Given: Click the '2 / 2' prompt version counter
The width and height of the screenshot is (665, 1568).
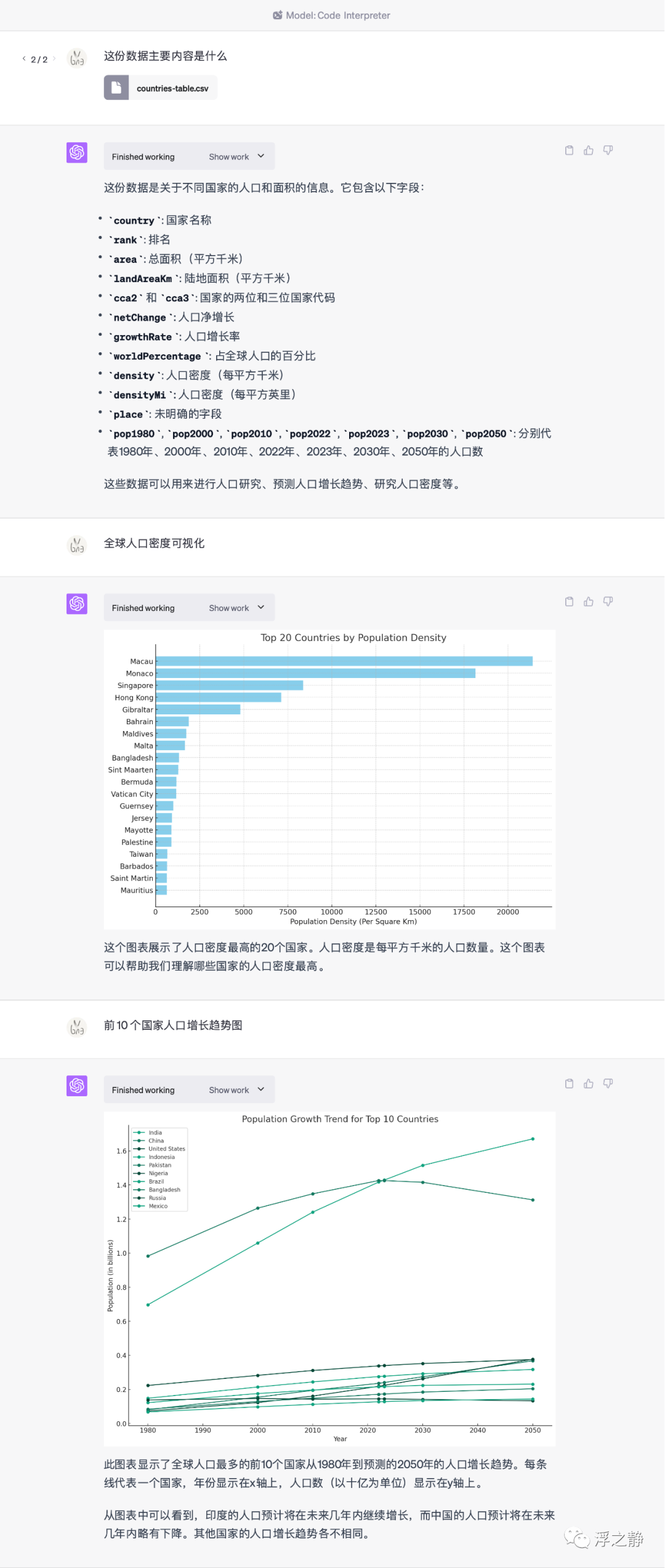Looking at the screenshot, I should pyautogui.click(x=39, y=60).
